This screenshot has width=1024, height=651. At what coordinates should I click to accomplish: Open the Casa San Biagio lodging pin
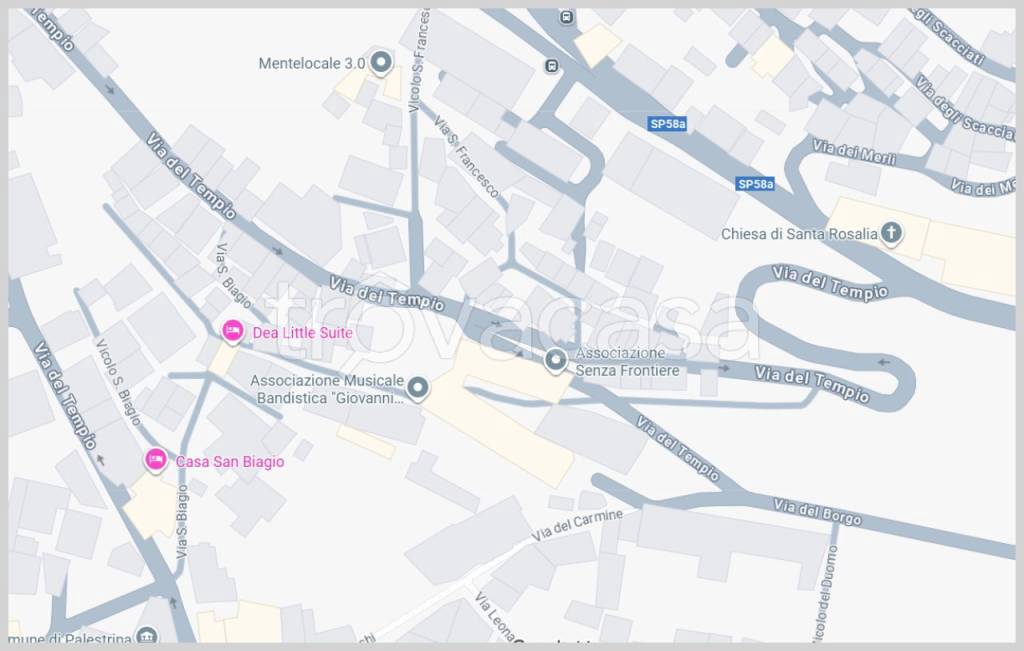[x=155, y=460]
